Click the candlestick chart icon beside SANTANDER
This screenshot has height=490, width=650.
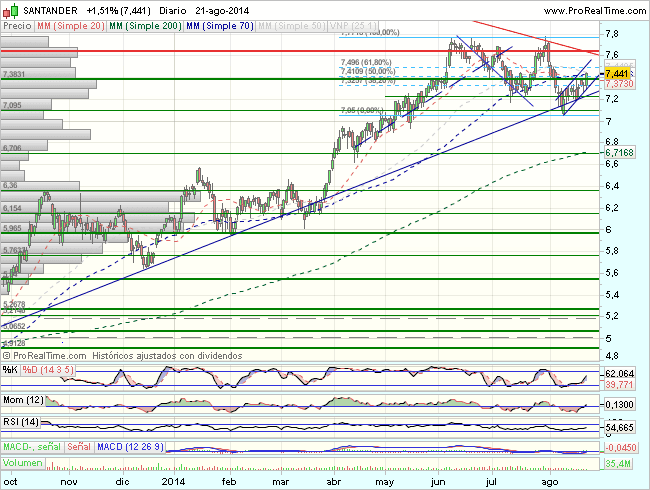[x=11, y=11]
